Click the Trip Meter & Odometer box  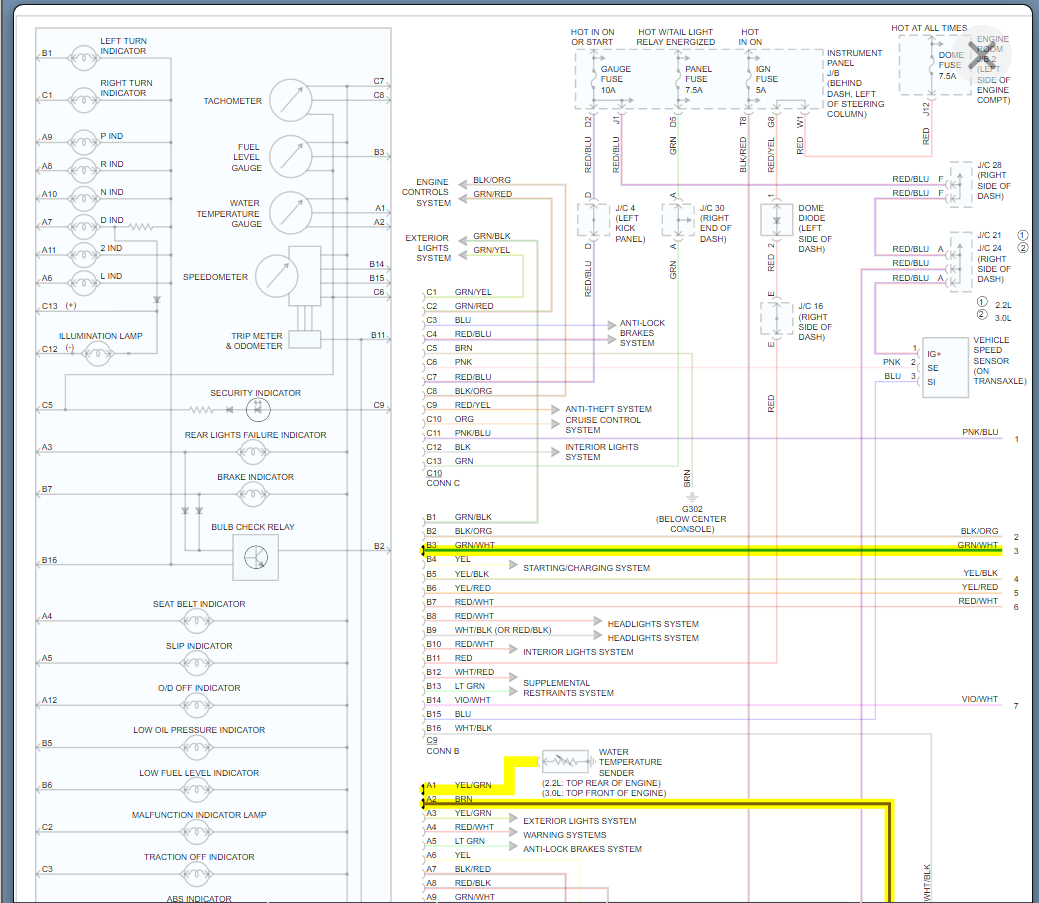click(305, 339)
